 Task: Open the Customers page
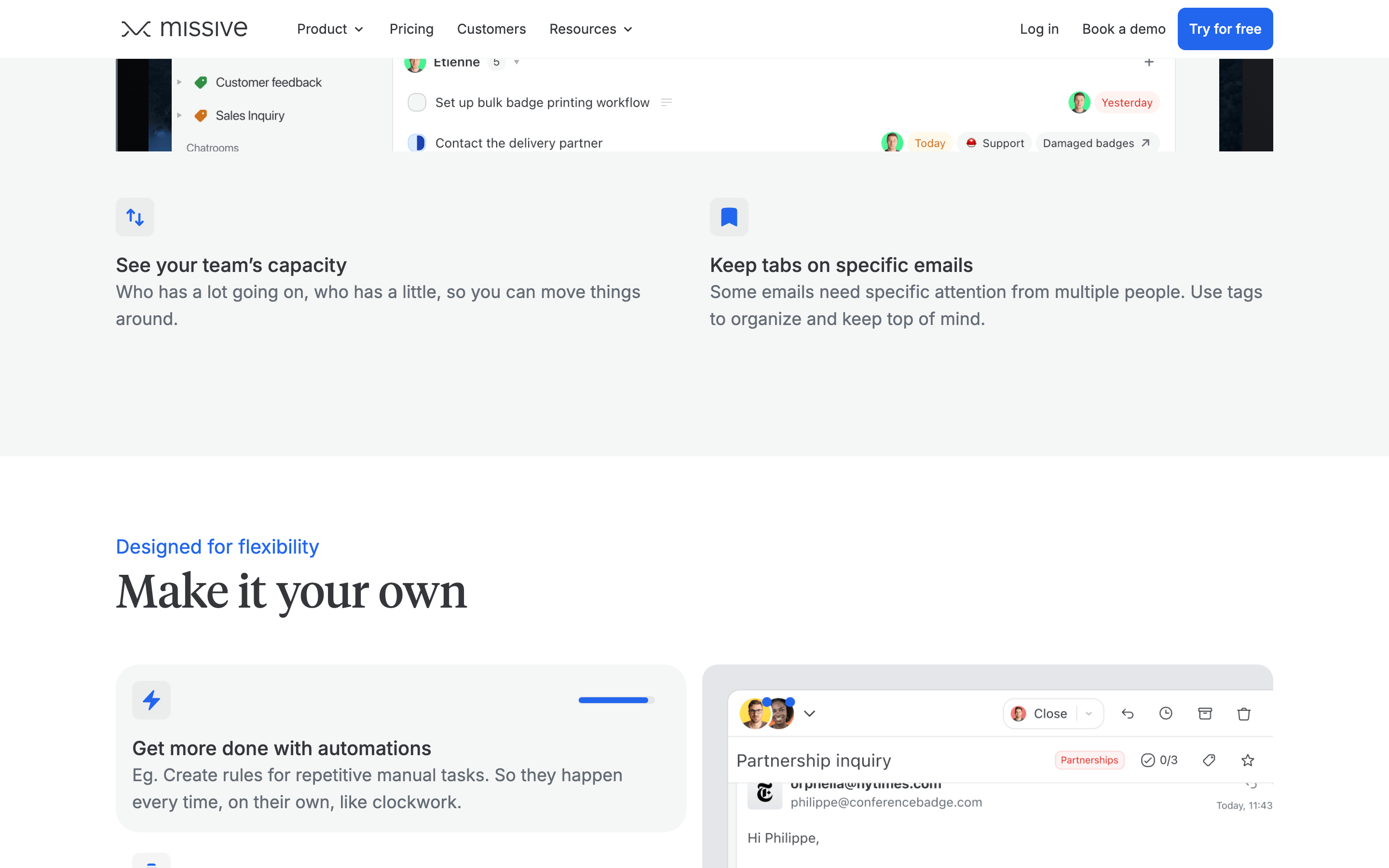[491, 29]
